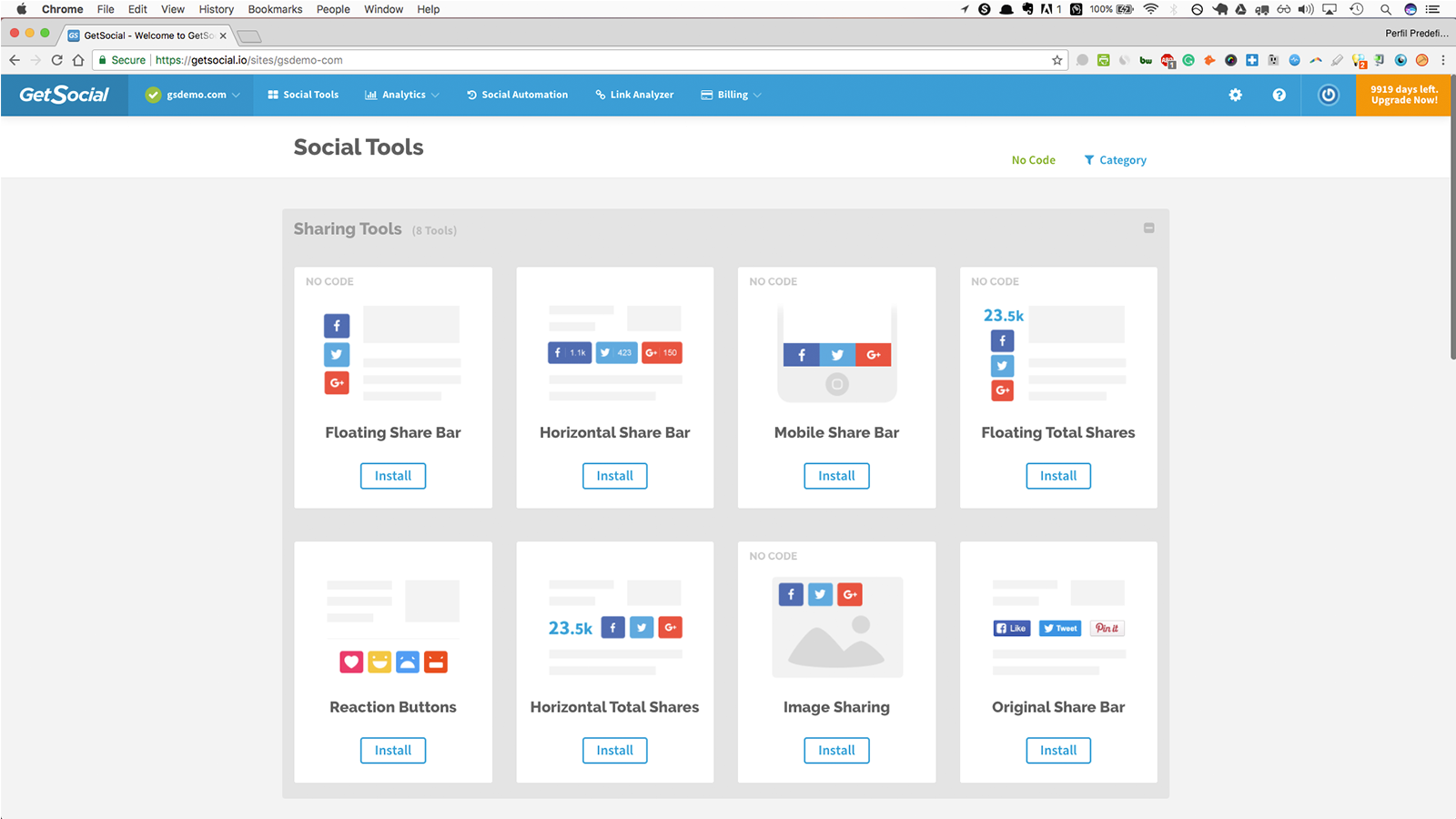Select the GetSocial browser tab
This screenshot has height=819, width=1456.
[146, 35]
